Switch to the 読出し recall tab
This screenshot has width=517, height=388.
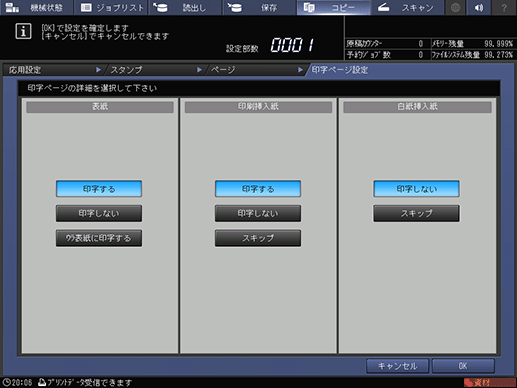(185, 7)
